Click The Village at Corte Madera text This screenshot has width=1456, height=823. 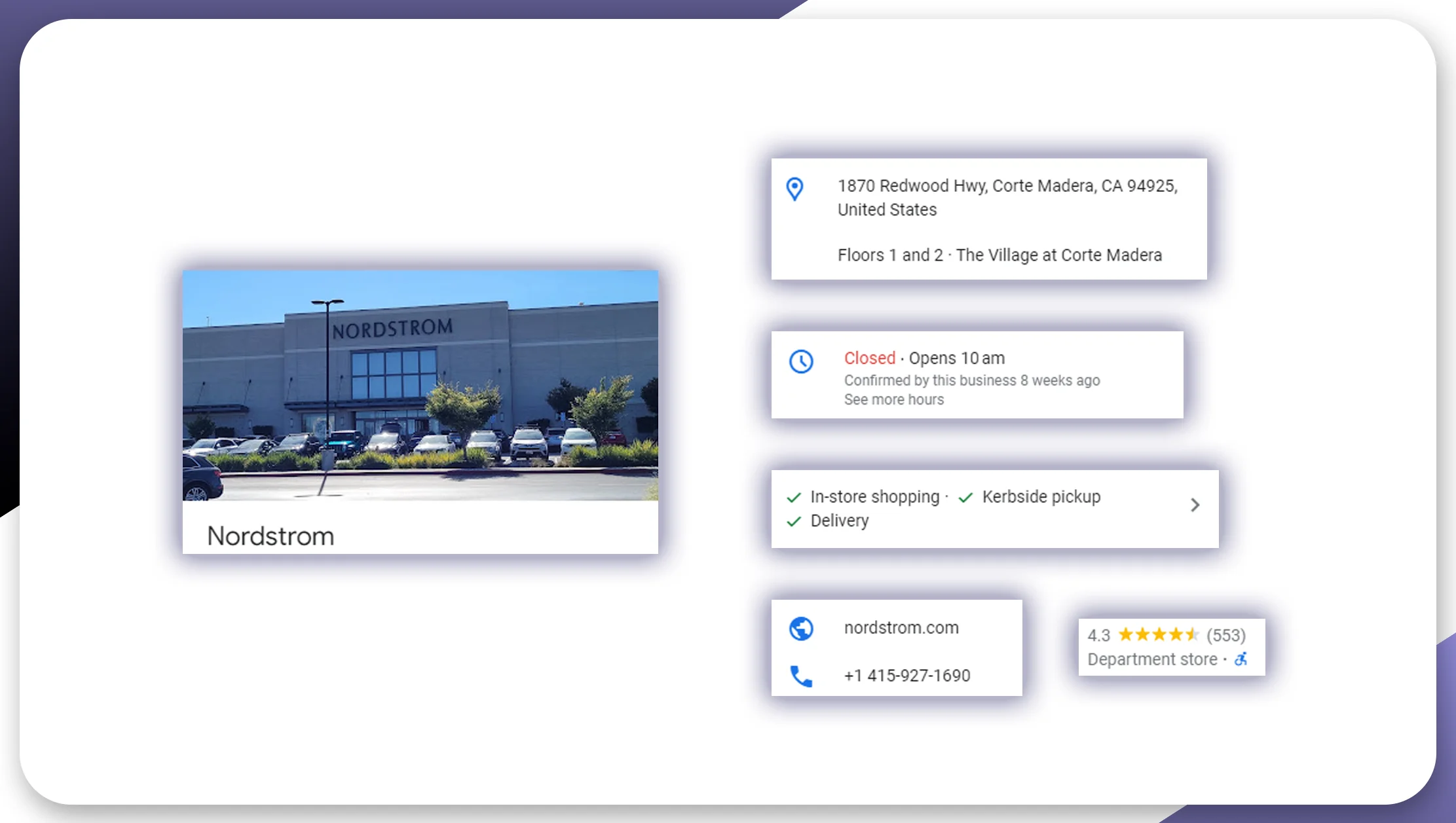[1059, 255]
